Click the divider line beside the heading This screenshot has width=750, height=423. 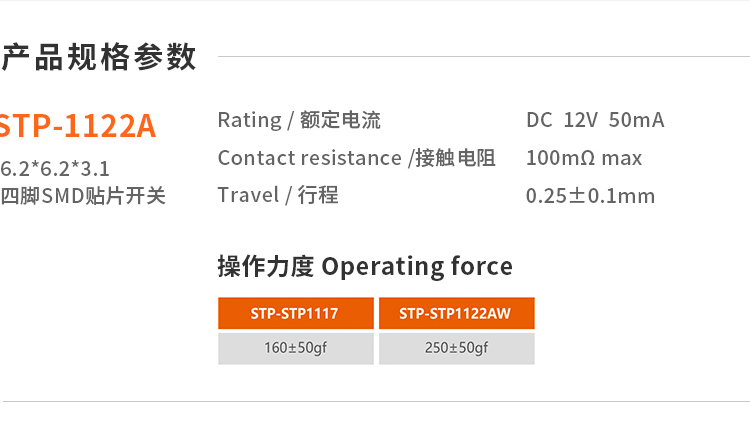[480, 57]
